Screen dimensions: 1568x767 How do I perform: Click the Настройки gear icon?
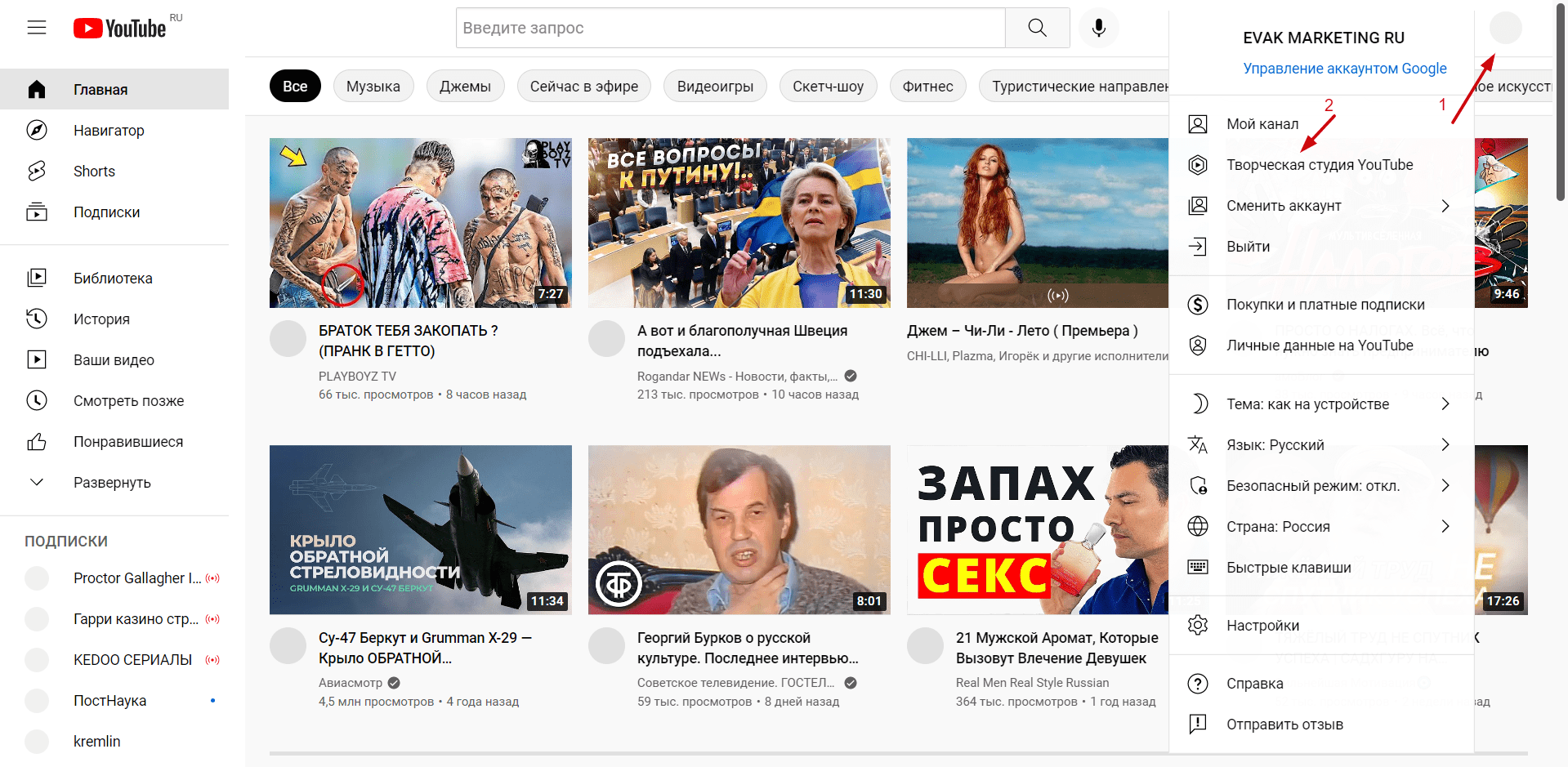[1198, 626]
